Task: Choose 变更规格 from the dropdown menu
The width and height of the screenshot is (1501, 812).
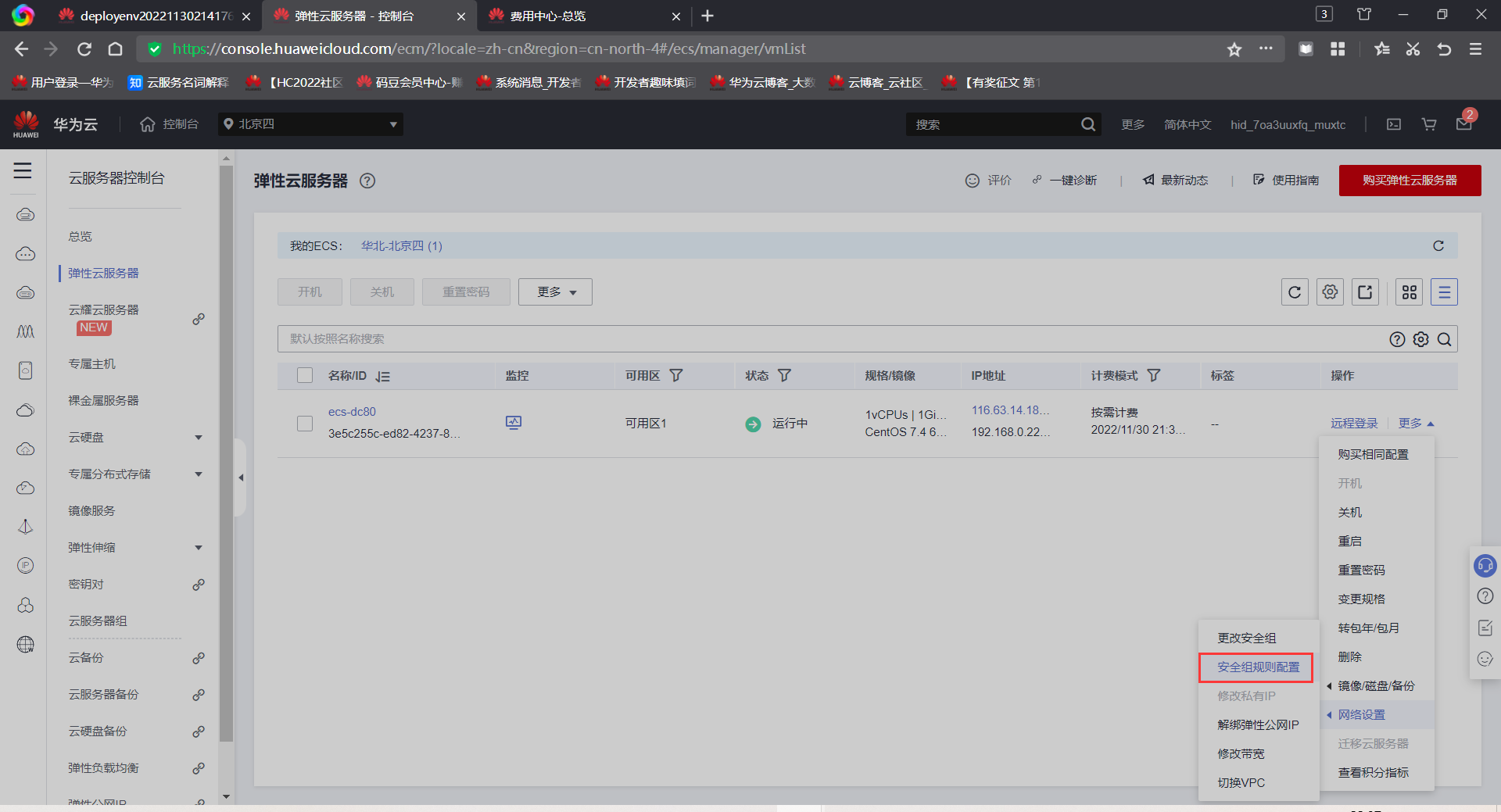Action: pyautogui.click(x=1362, y=599)
